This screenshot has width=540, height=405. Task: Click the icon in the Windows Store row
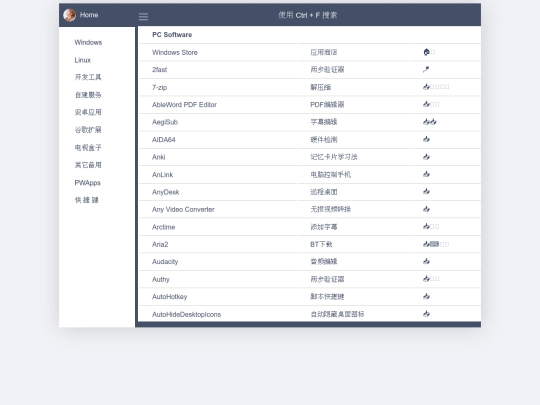tap(426, 52)
